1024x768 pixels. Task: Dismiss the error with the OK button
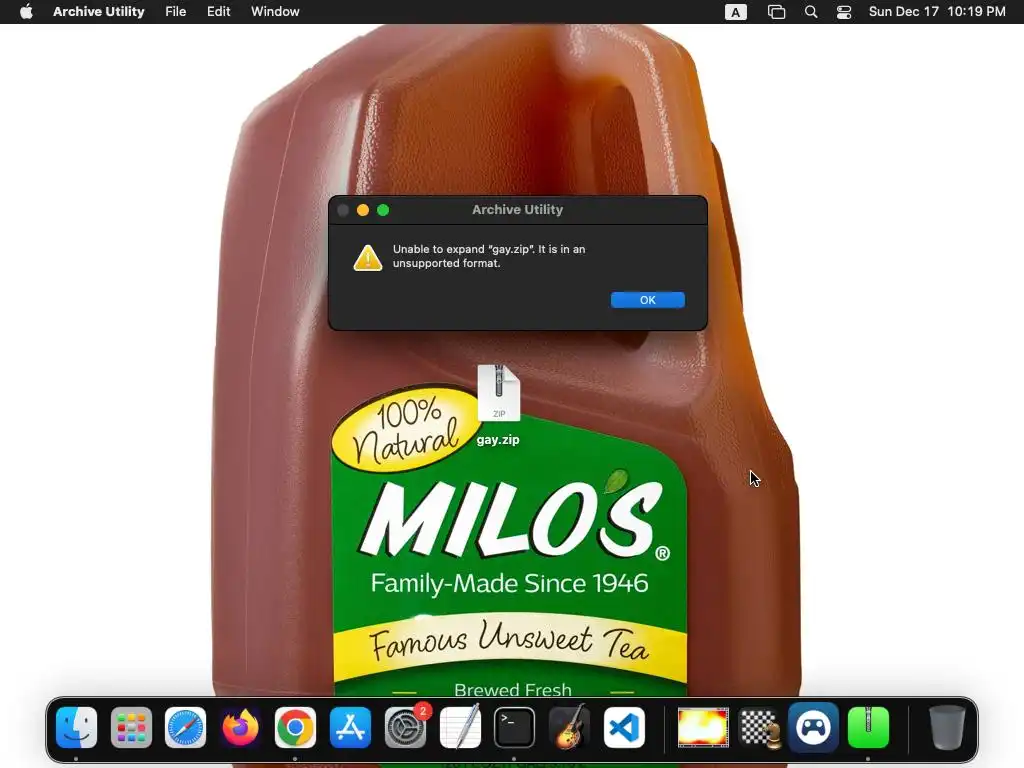tap(647, 300)
